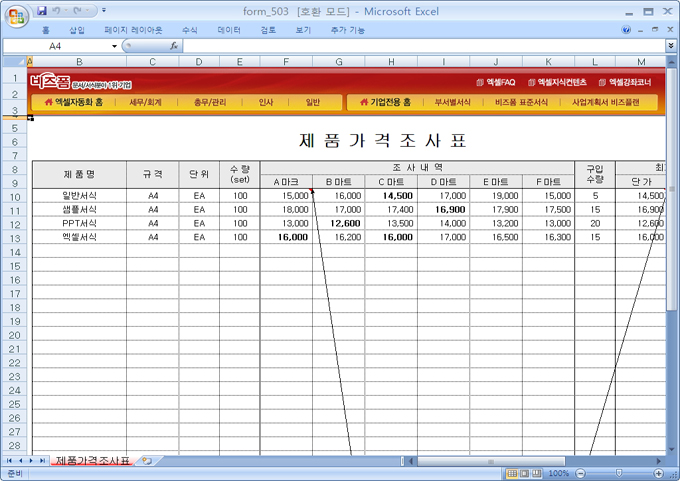Image resolution: width=680 pixels, height=481 pixels.
Task: Click the insert function fx icon
Action: click(x=174, y=46)
